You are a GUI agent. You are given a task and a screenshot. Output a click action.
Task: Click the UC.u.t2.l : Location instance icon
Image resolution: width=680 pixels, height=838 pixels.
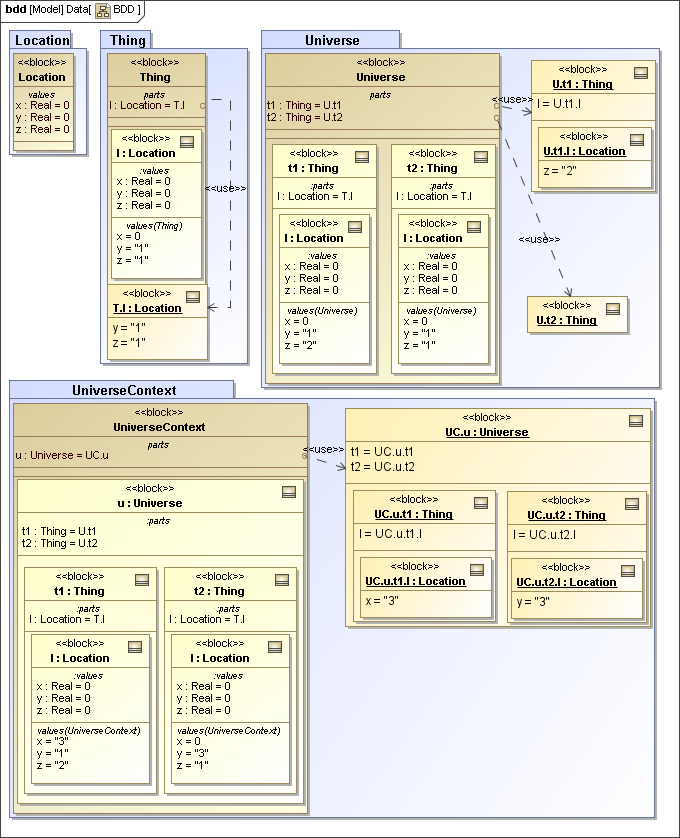(628, 571)
